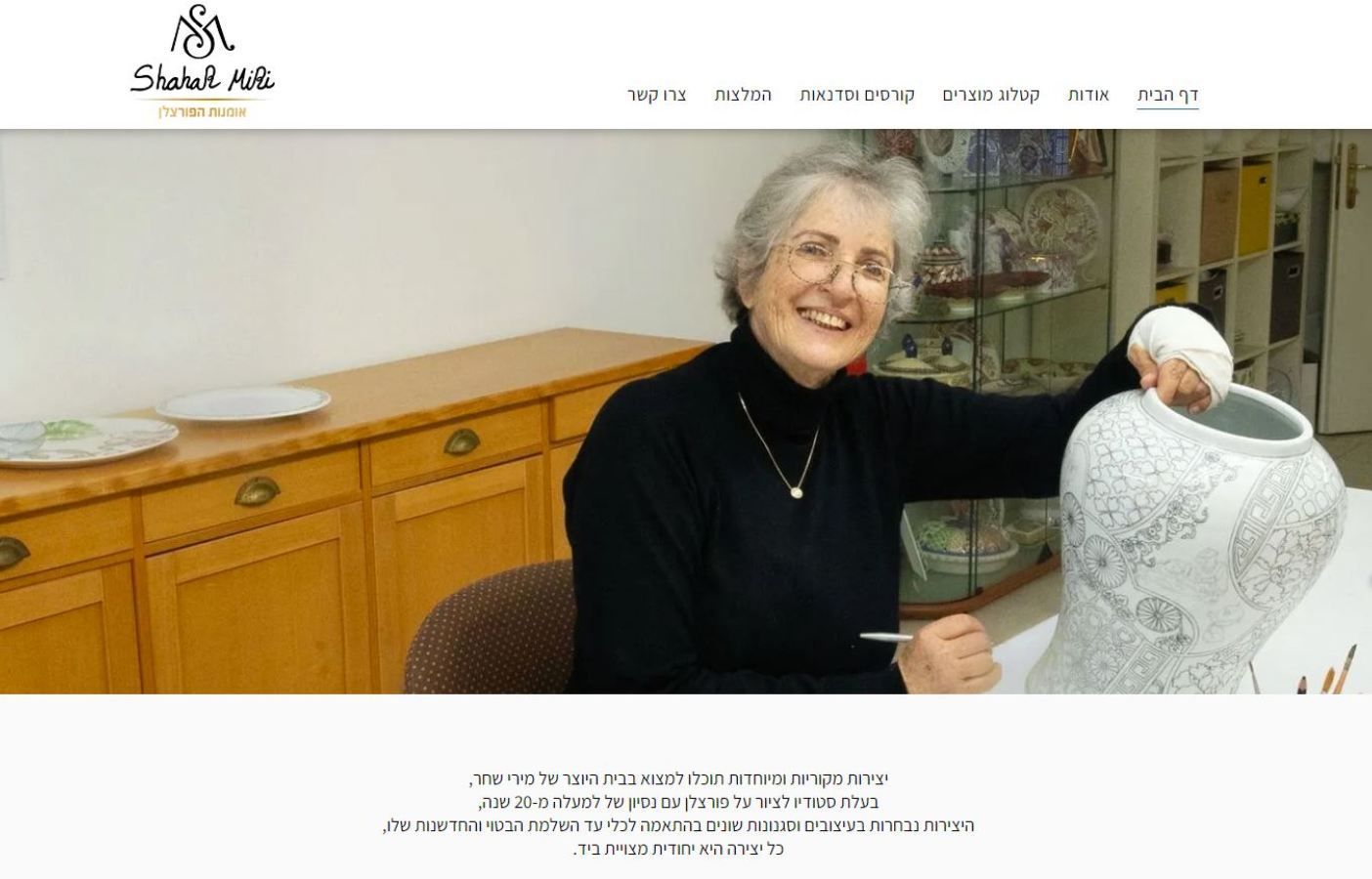Screen dimensions: 1372x879
Task: Open the דף הבית menu item
Action: (x=1168, y=95)
